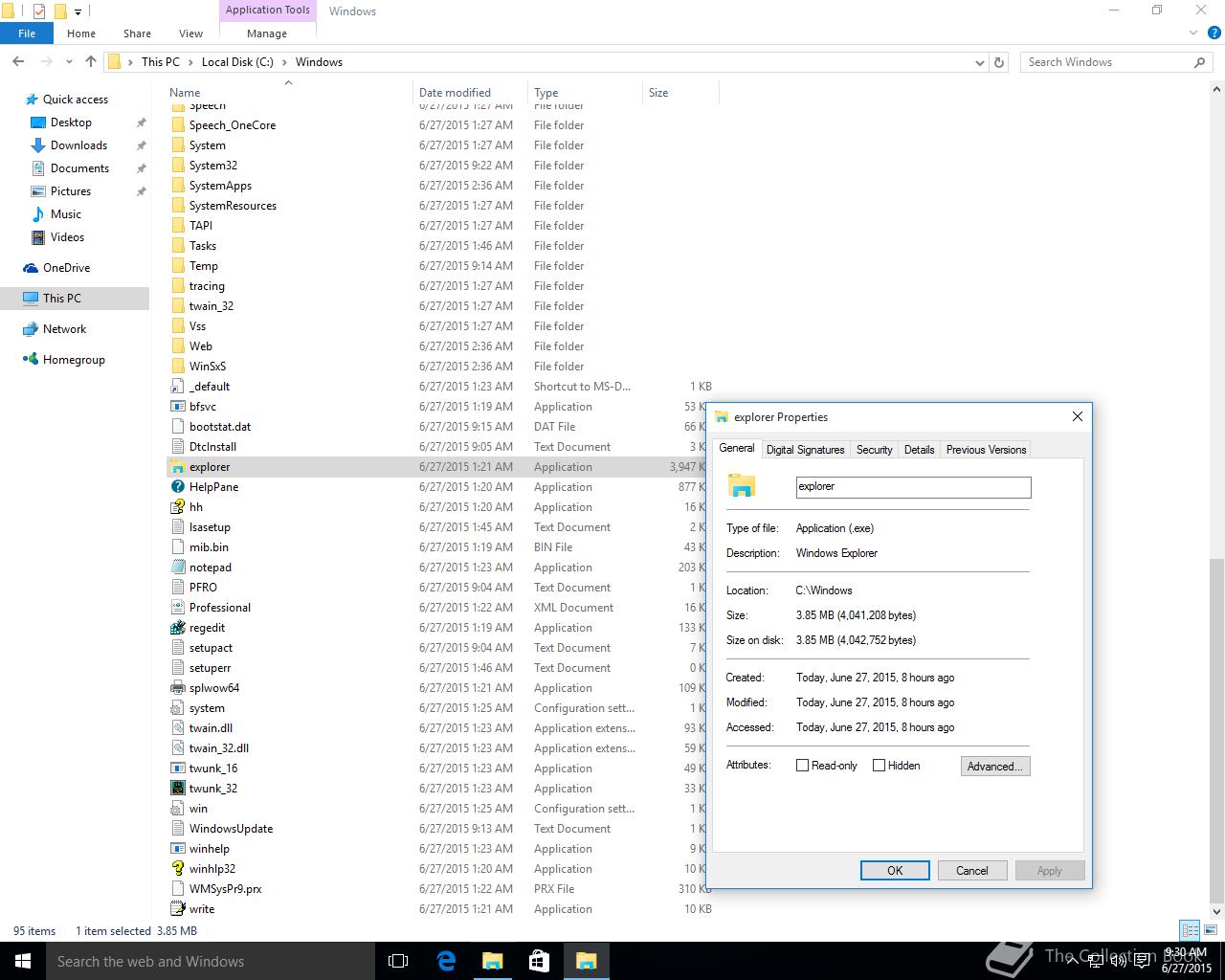The height and width of the screenshot is (980, 1225).
Task: Click the splwow64 printer icon
Action: (177, 688)
